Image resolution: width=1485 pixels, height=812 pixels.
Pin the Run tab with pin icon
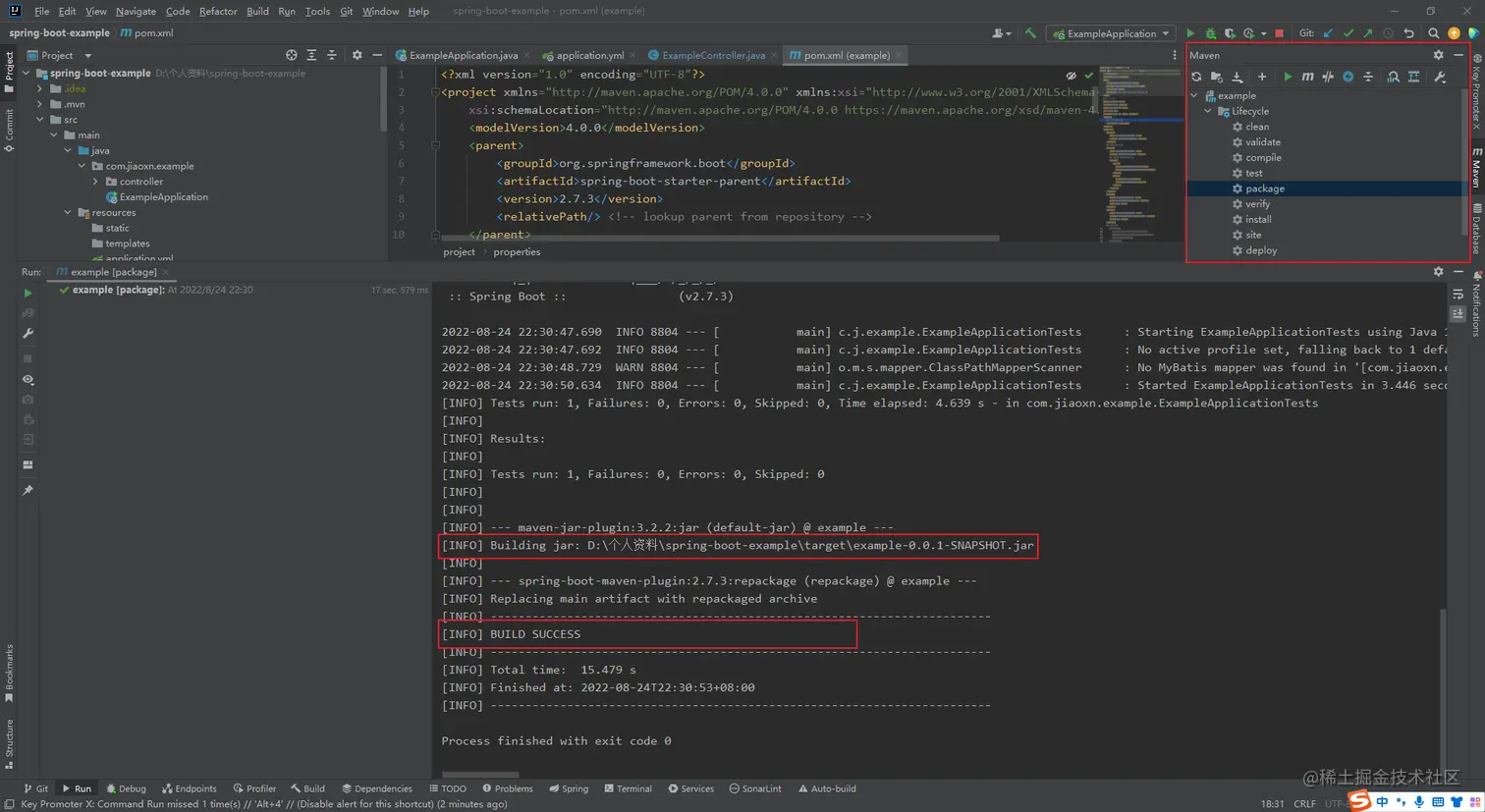click(27, 490)
